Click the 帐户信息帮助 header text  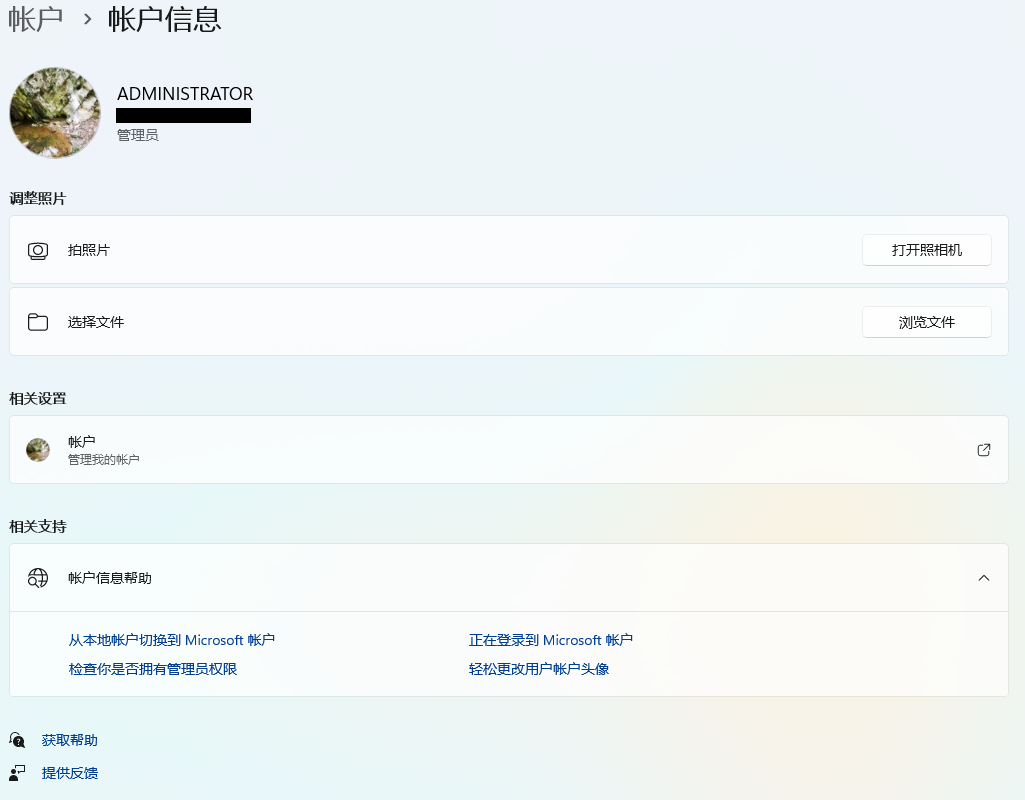point(110,578)
